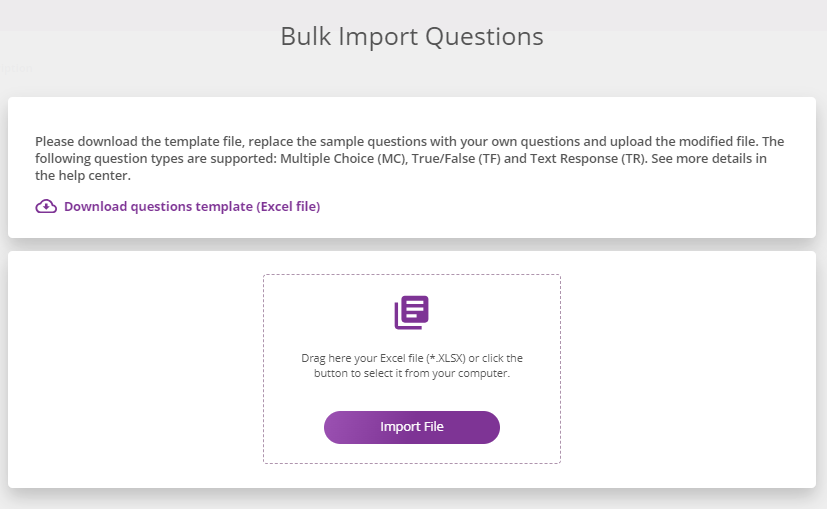Click the 'True/False (TF)' text

[456, 159]
